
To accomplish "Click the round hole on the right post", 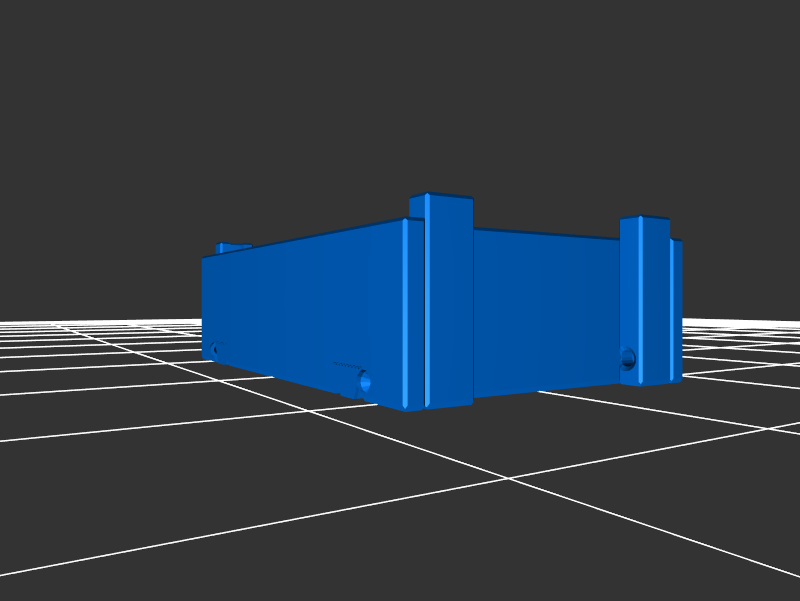I will tap(628, 356).
